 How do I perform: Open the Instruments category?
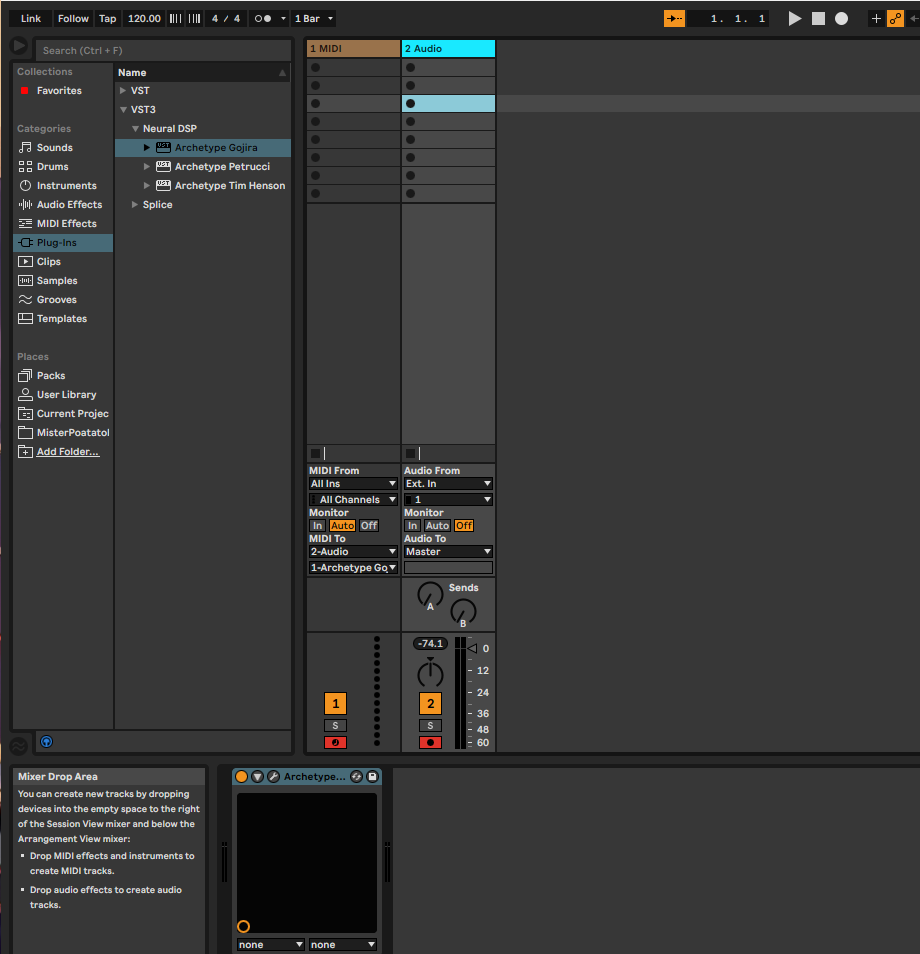pyautogui.click(x=66, y=186)
